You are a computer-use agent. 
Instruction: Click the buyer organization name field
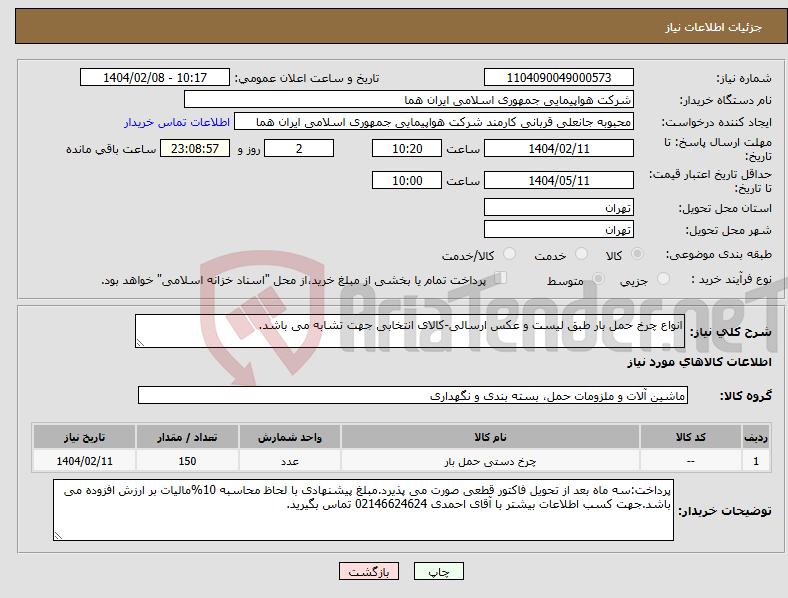tap(409, 99)
